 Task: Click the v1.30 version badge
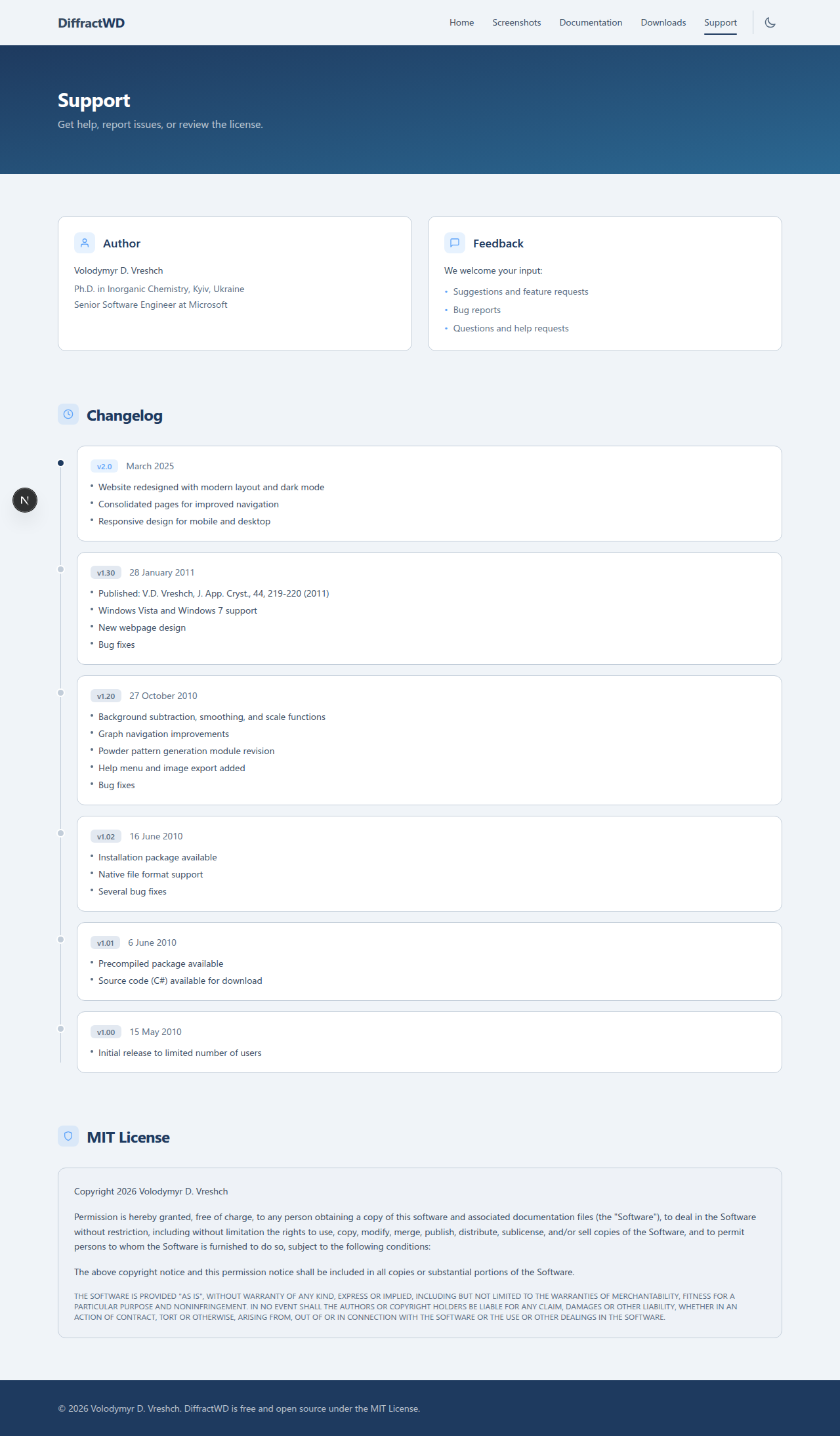106,573
